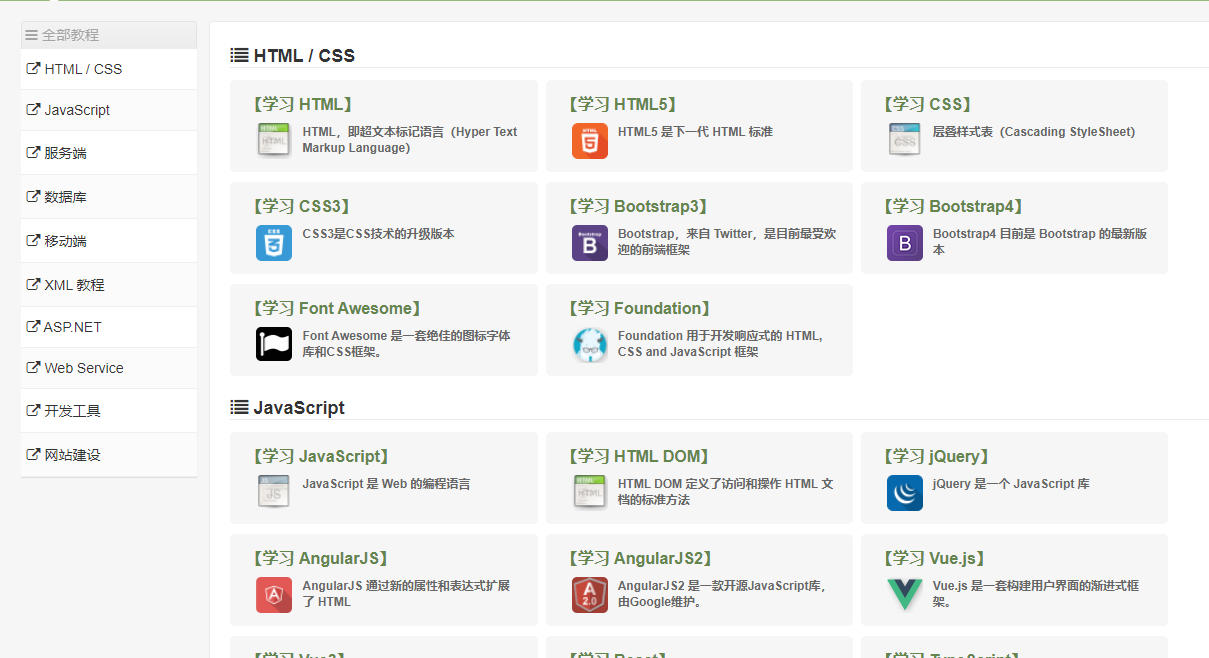Open the 【学习 CSS3】 tutorial link
Image resolution: width=1209 pixels, height=658 pixels.
click(x=303, y=206)
